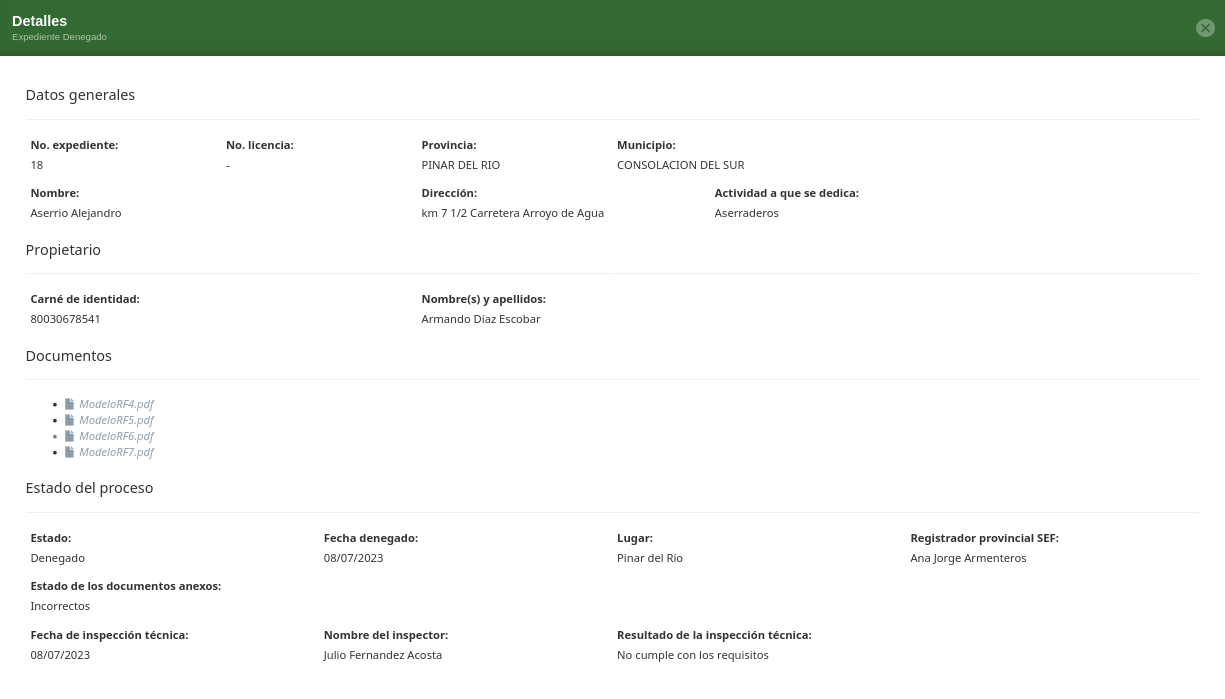Select registrar name Ana Jorge Armenteros
The height and width of the screenshot is (699, 1225).
tap(967, 558)
